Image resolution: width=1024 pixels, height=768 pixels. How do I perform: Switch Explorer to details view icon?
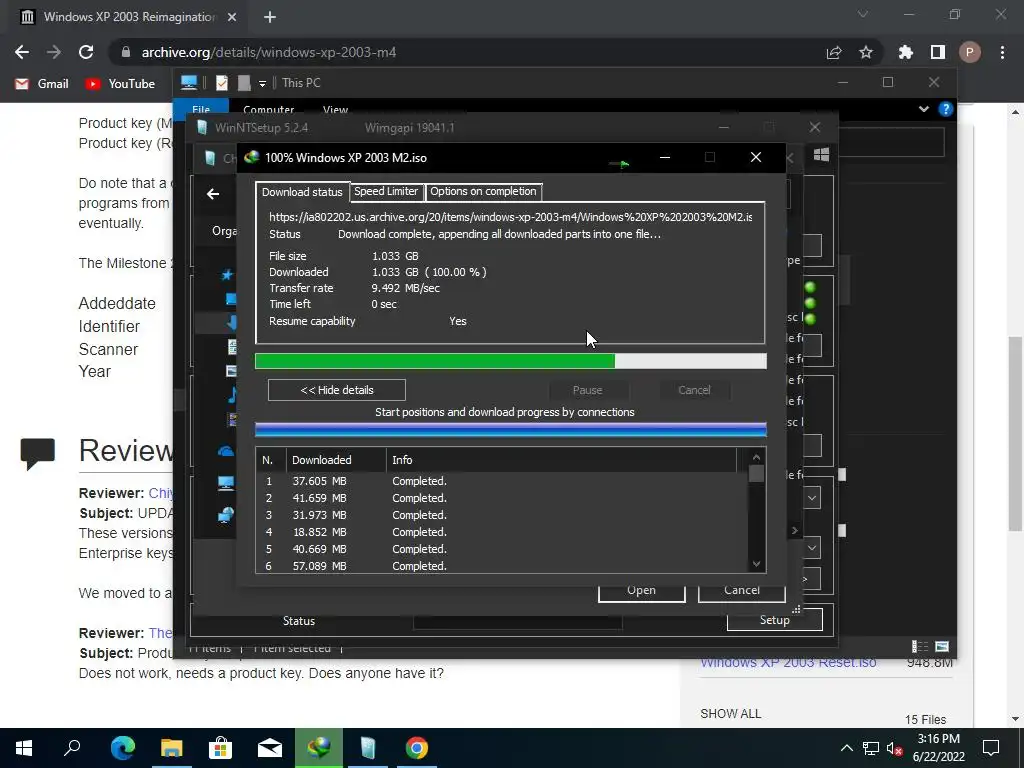click(920, 647)
